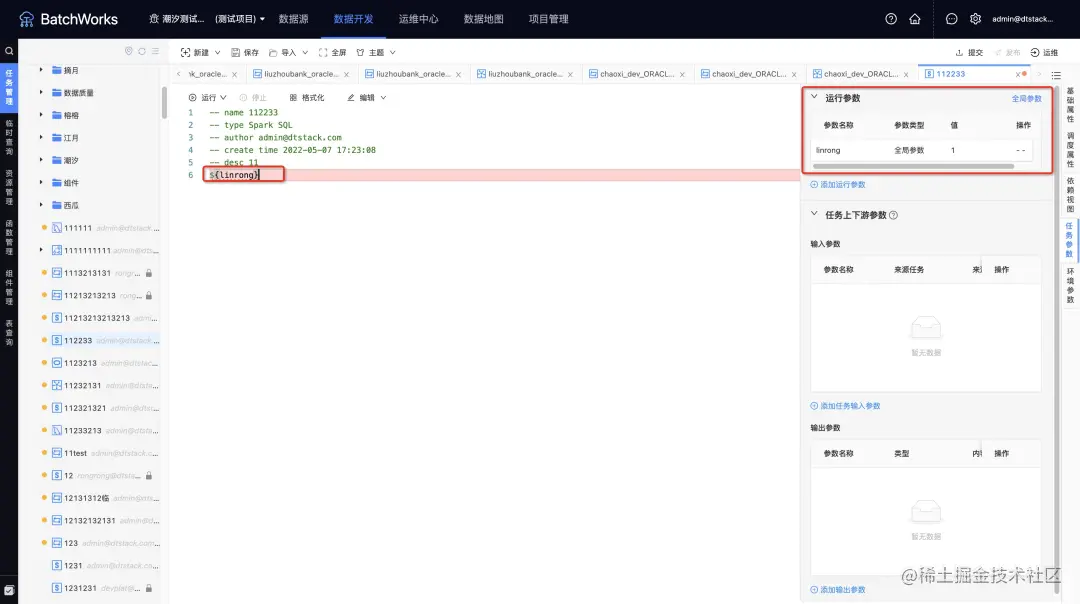Click help icon next to 任务上下游参数

893,215
